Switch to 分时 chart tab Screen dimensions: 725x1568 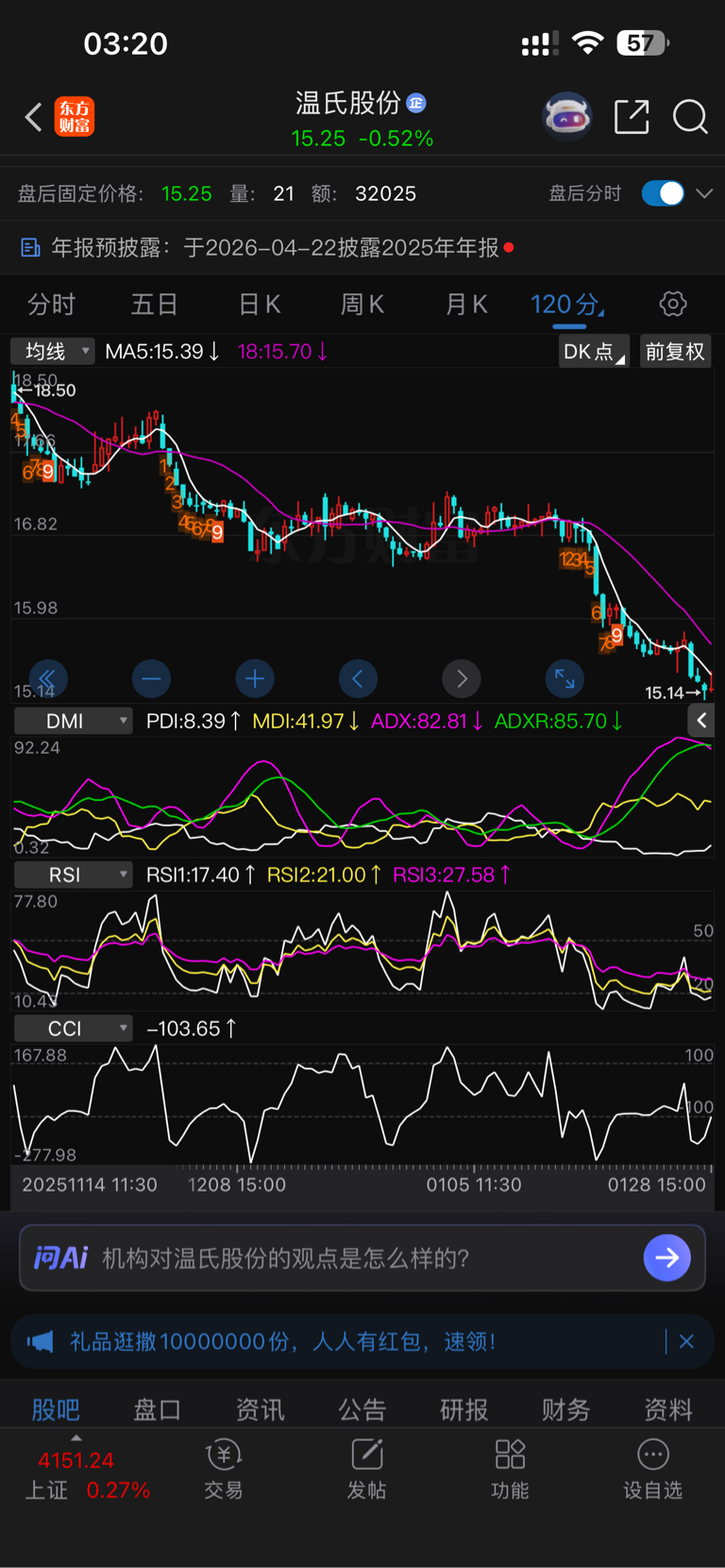coord(51,305)
